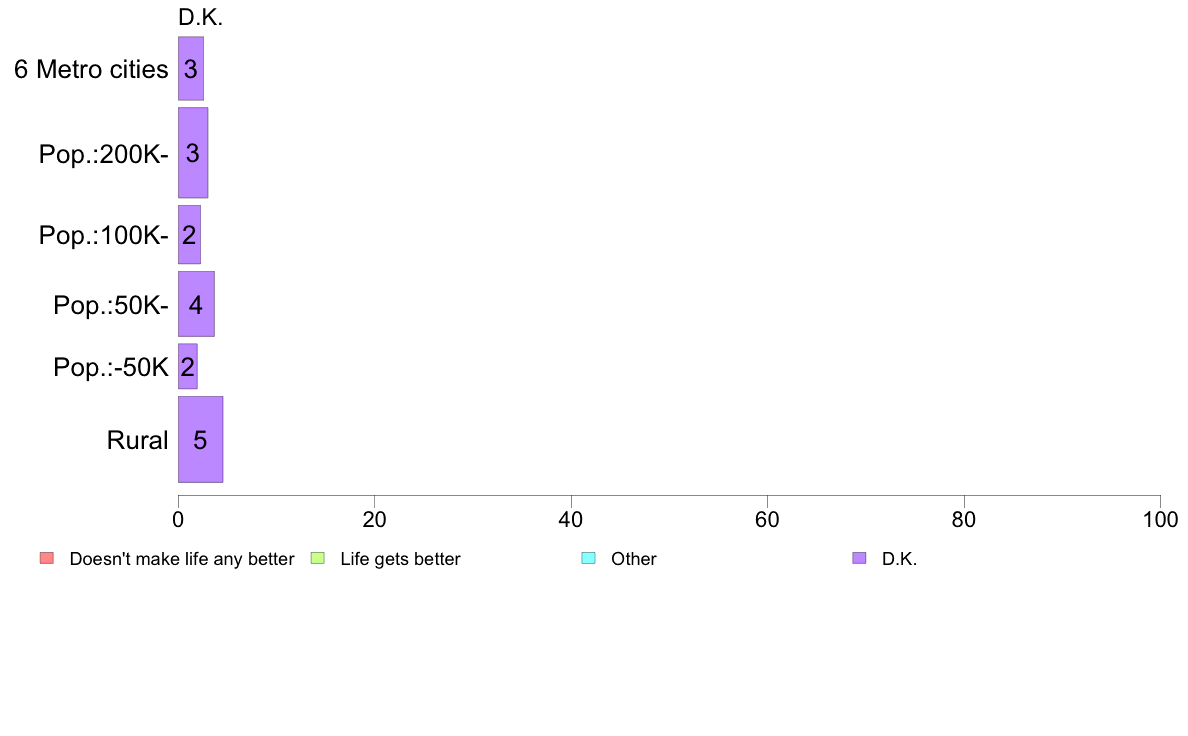Screen dimensions: 1188x736
Task: Click the Other legend text
Action: [x=633, y=559]
